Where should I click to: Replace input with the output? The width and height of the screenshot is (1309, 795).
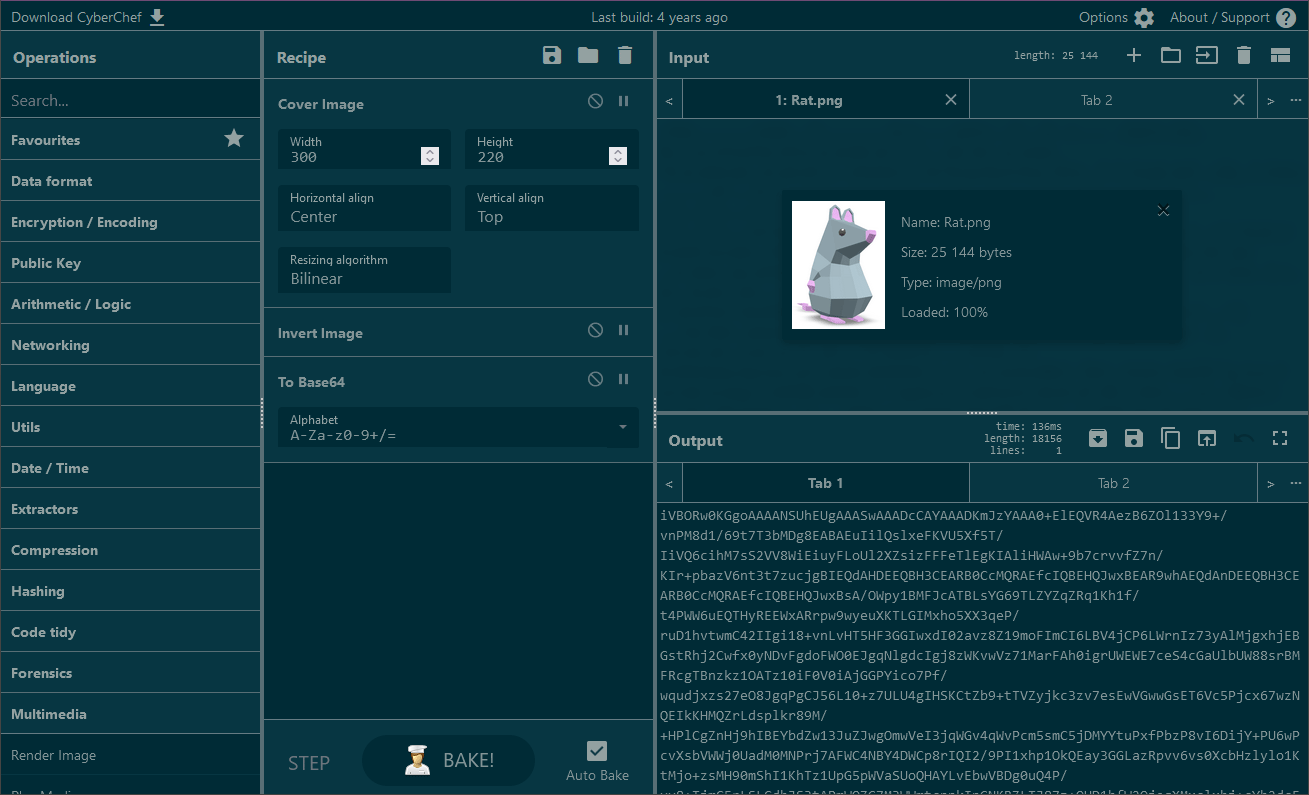(1206, 438)
